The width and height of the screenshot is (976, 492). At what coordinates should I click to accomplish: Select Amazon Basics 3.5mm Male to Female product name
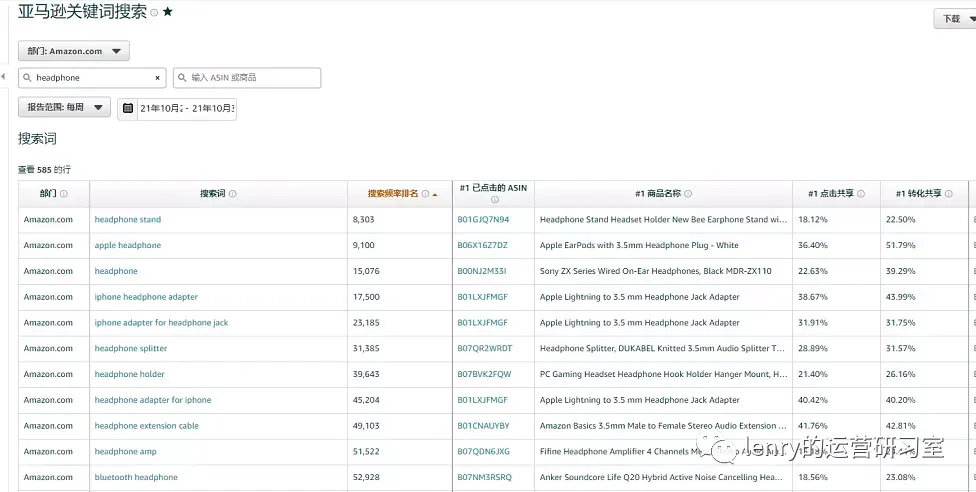[x=663, y=426]
